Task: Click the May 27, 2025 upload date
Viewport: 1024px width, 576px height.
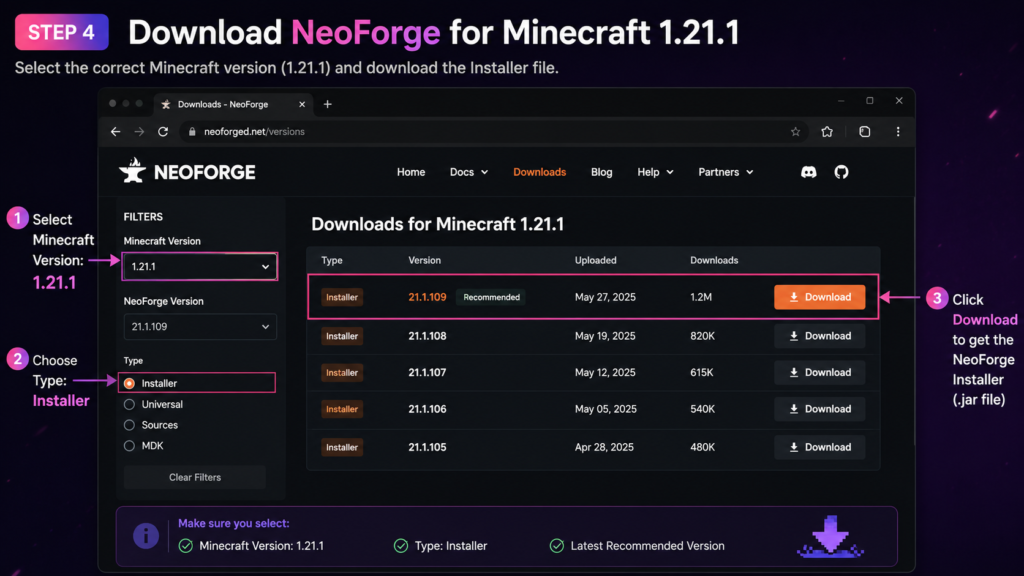Action: point(605,297)
